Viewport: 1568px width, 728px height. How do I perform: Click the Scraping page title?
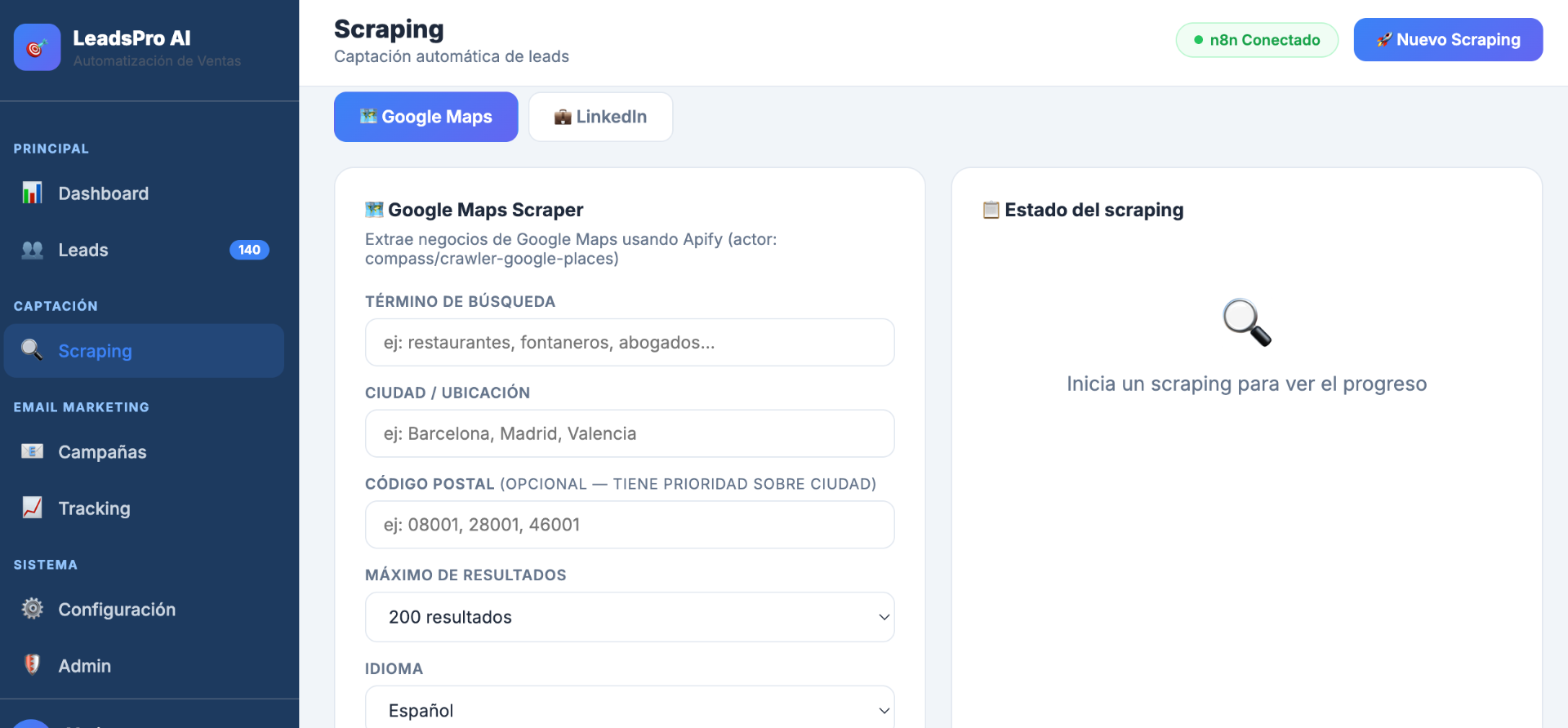click(x=389, y=29)
